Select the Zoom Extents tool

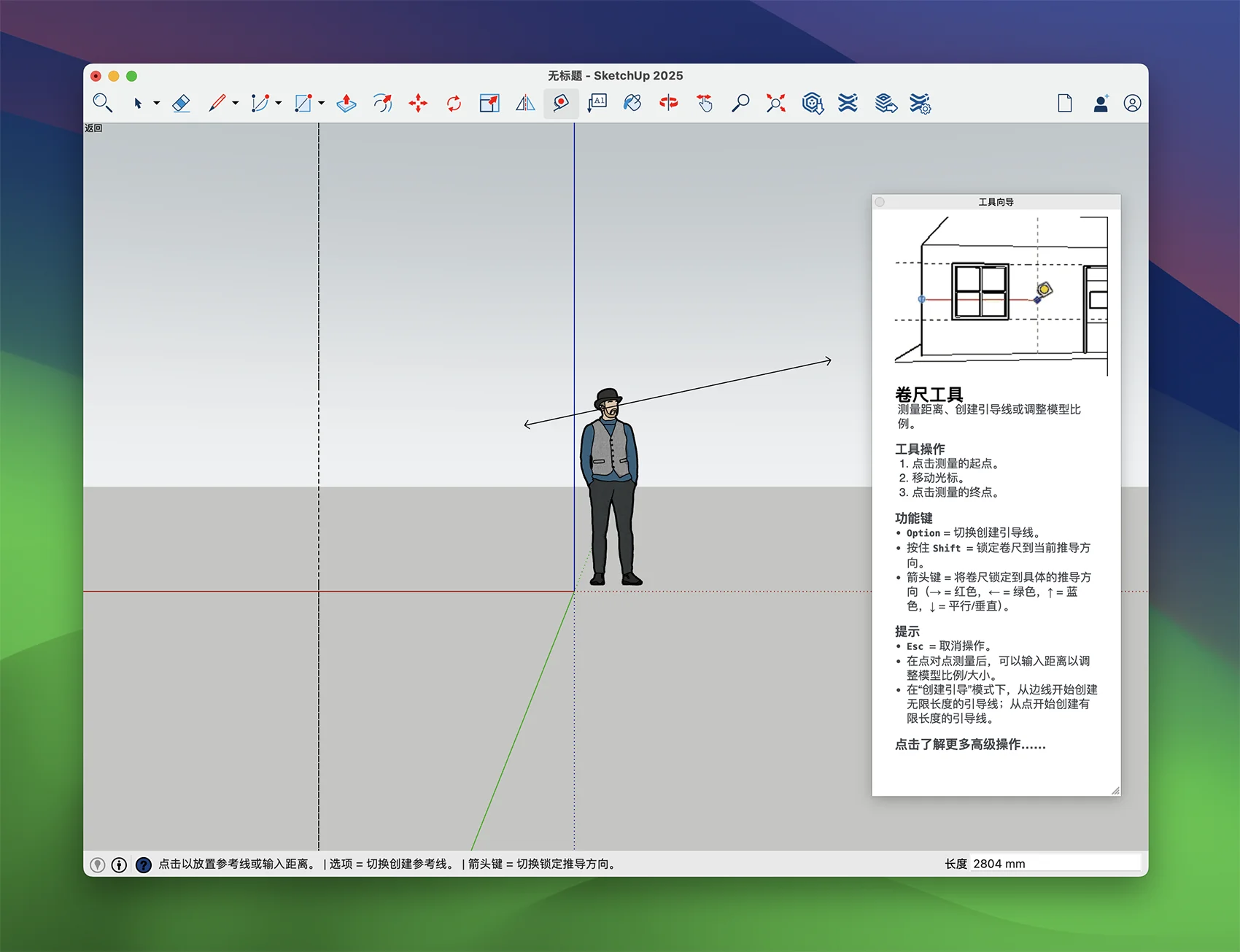(776, 103)
